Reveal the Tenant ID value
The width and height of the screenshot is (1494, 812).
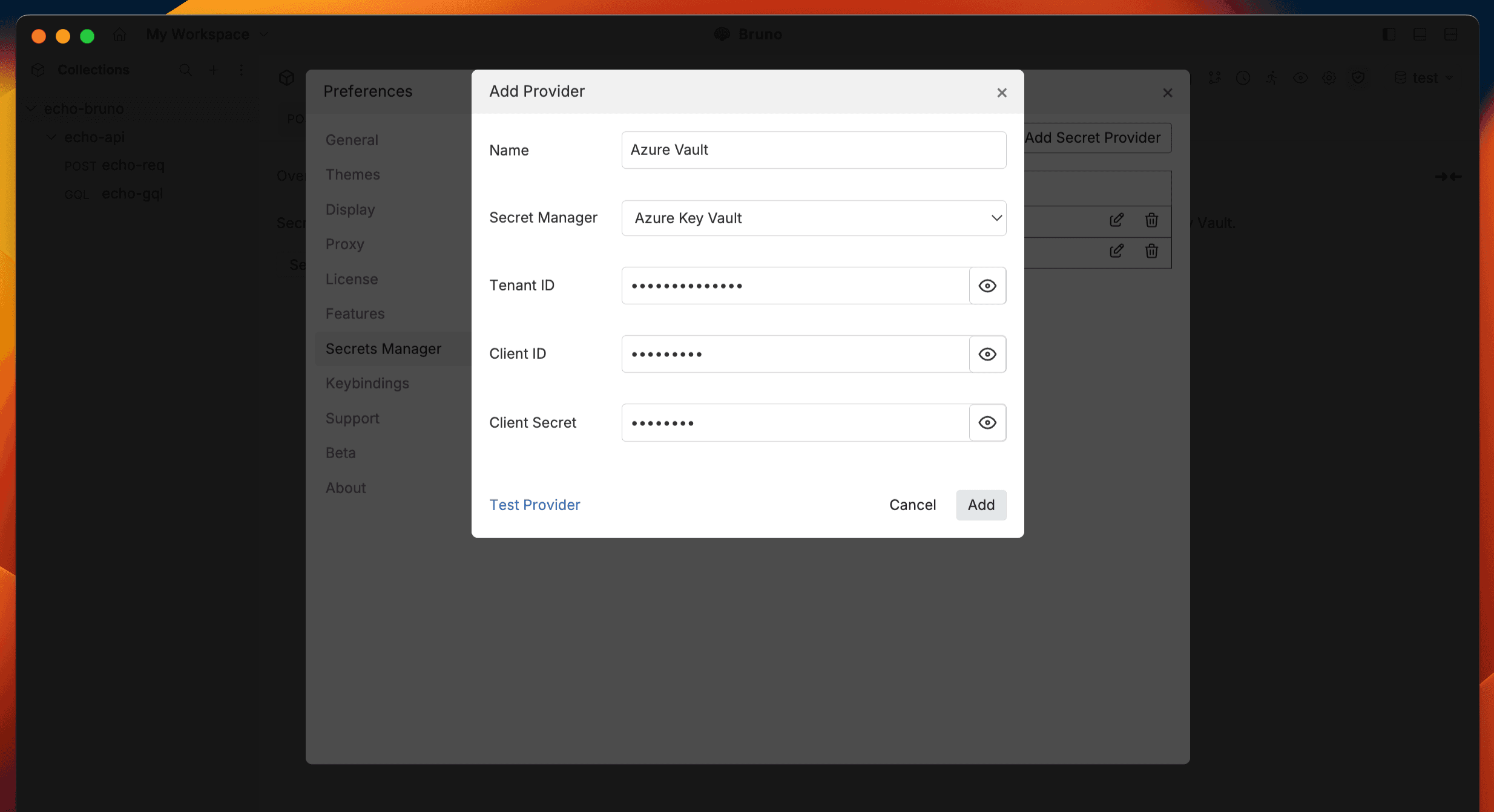987,286
